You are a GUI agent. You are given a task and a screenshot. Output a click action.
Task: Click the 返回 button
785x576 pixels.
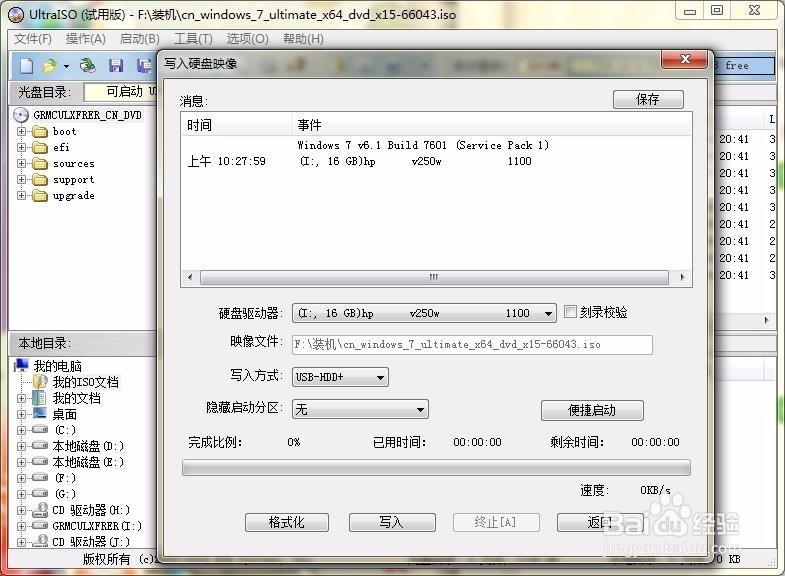(600, 522)
